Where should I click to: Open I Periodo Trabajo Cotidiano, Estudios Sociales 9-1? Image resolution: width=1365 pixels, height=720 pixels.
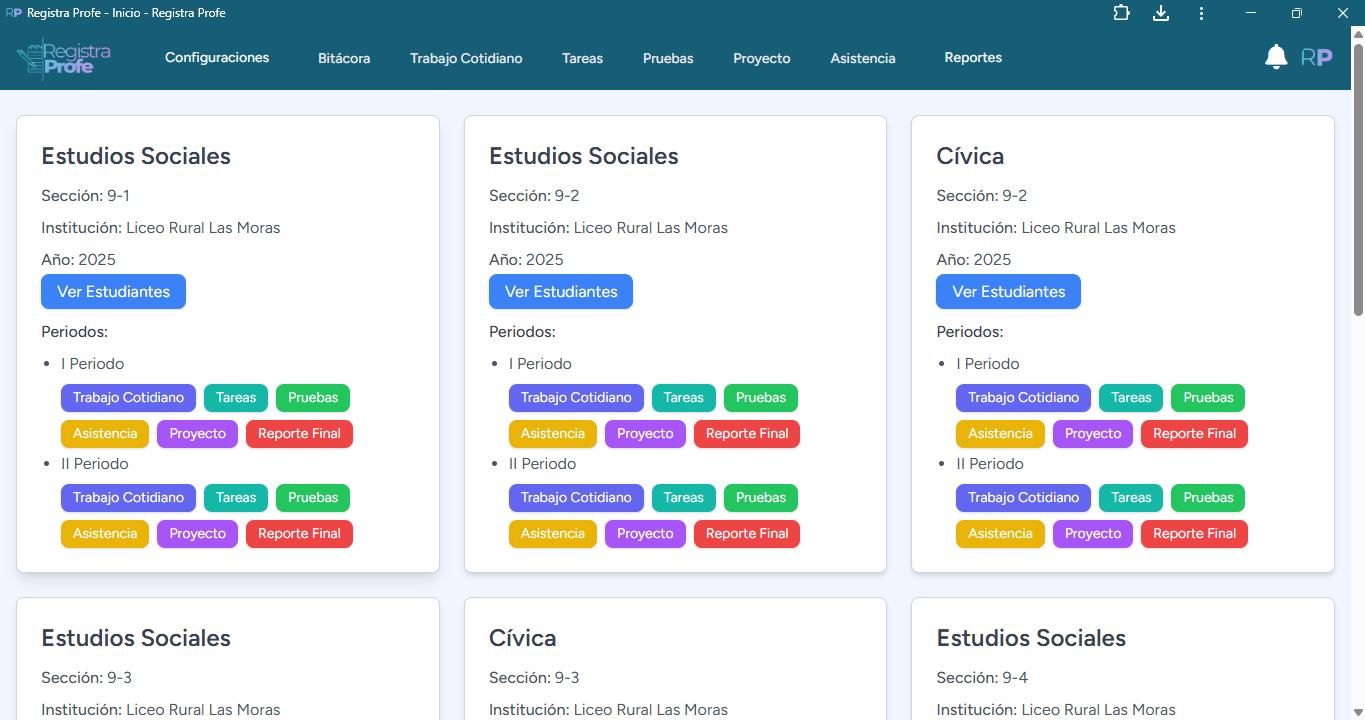pos(128,398)
